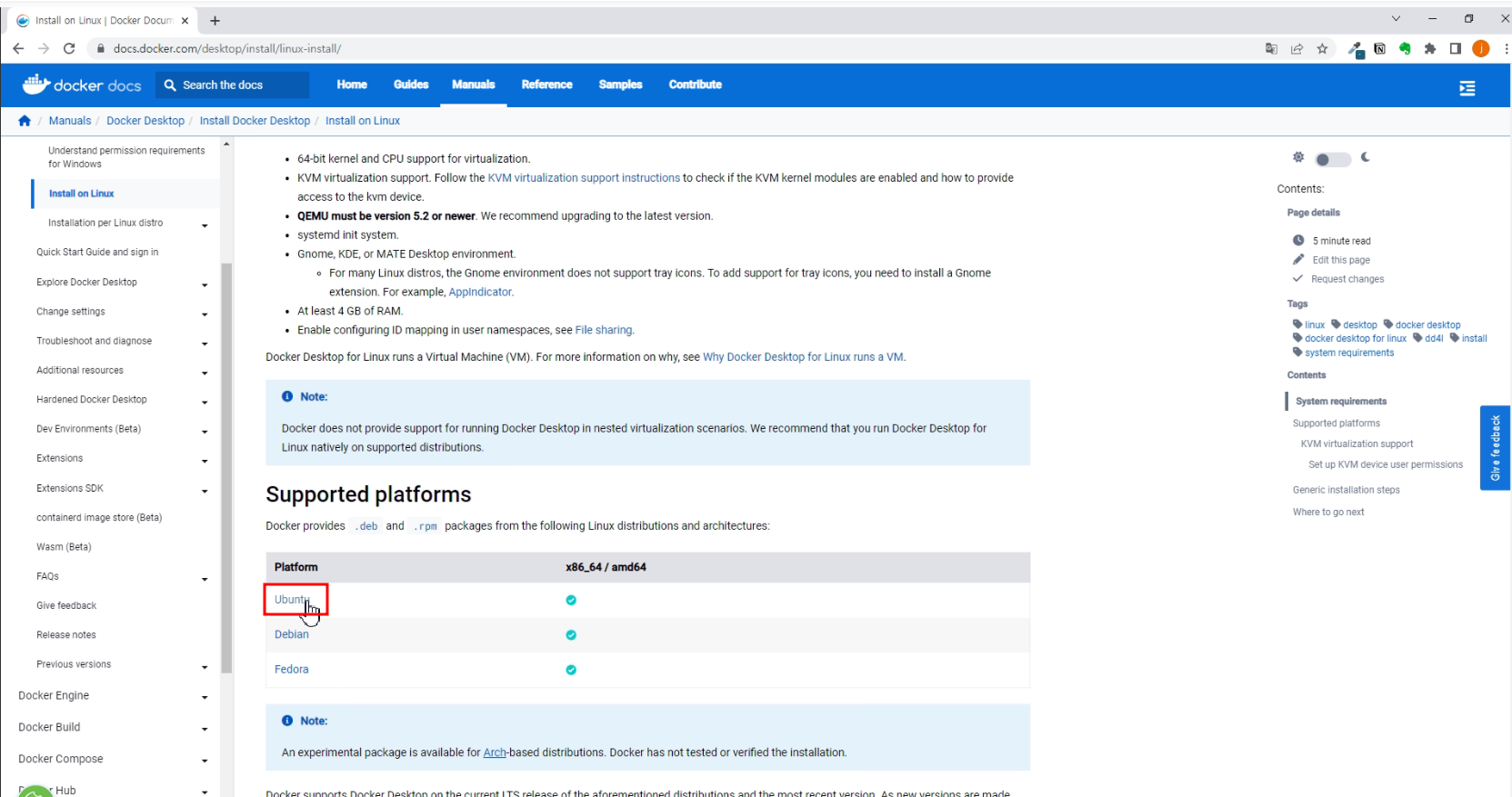Open KVM virtualization support instructions link
1512x797 pixels.
pyautogui.click(x=584, y=178)
